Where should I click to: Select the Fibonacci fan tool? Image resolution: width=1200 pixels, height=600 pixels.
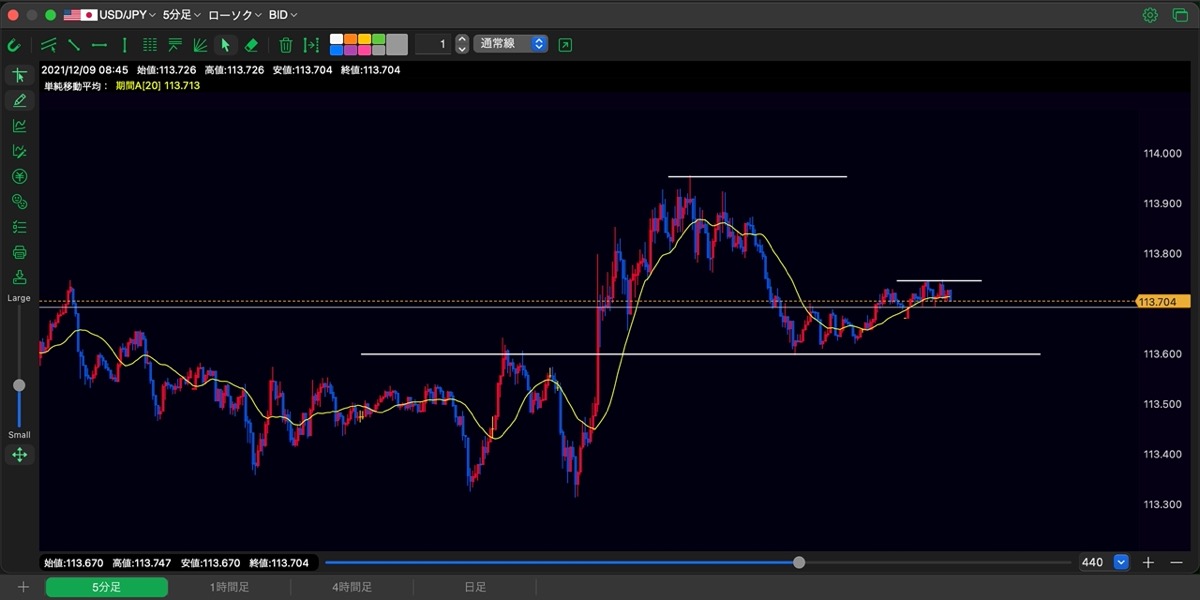point(201,45)
